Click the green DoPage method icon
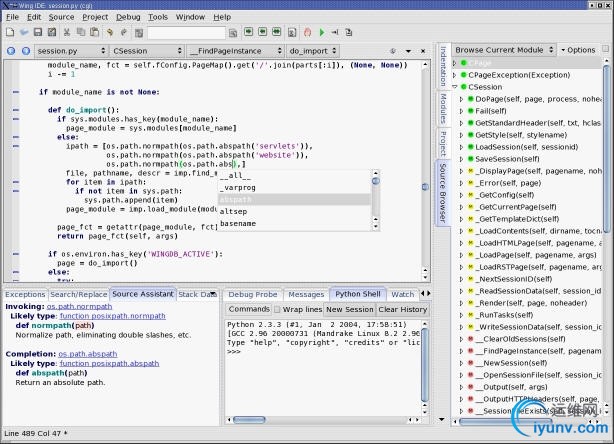Screen dimensions: 614x444 (469, 99)
